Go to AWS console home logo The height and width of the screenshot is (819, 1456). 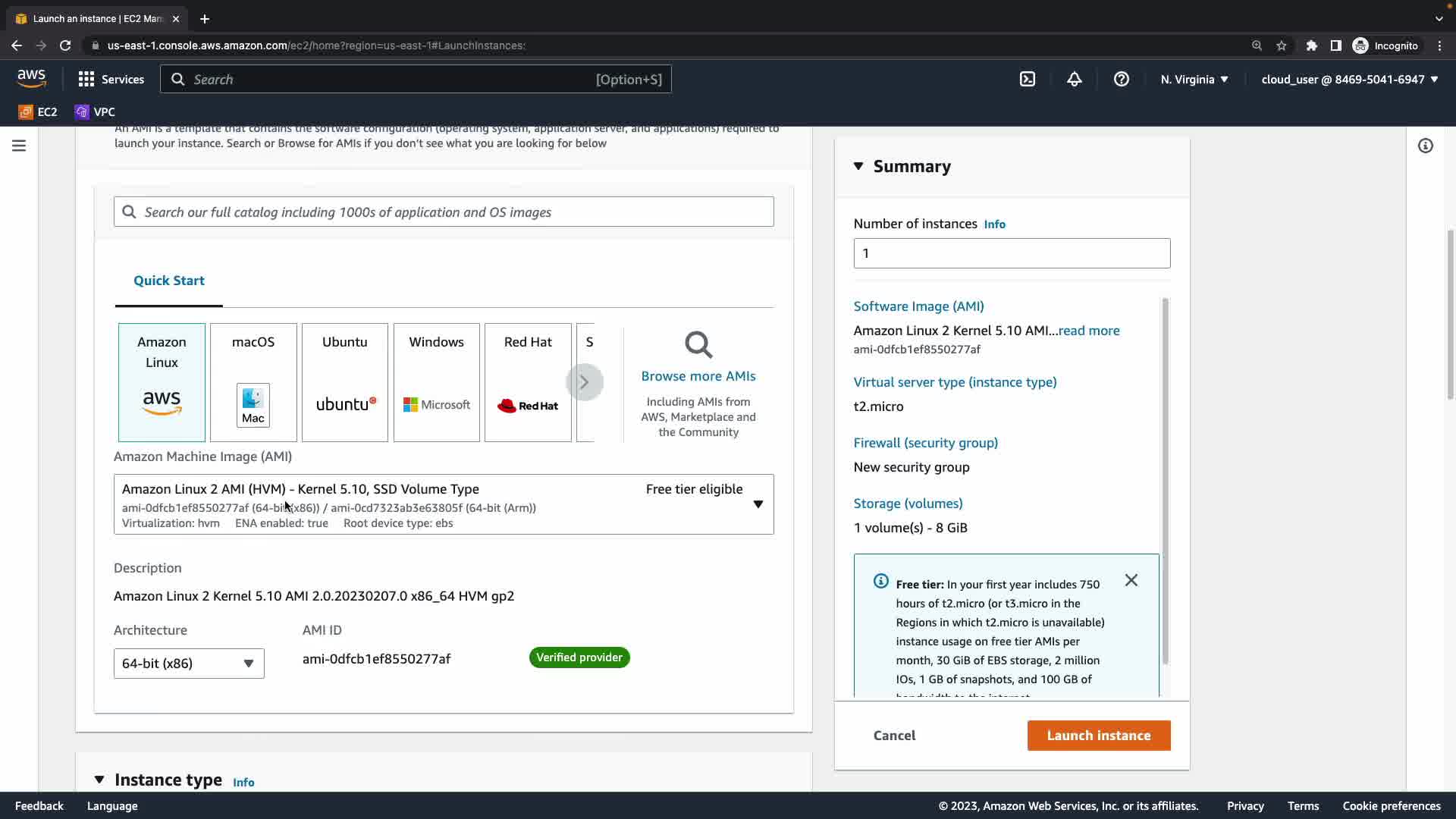(x=31, y=79)
